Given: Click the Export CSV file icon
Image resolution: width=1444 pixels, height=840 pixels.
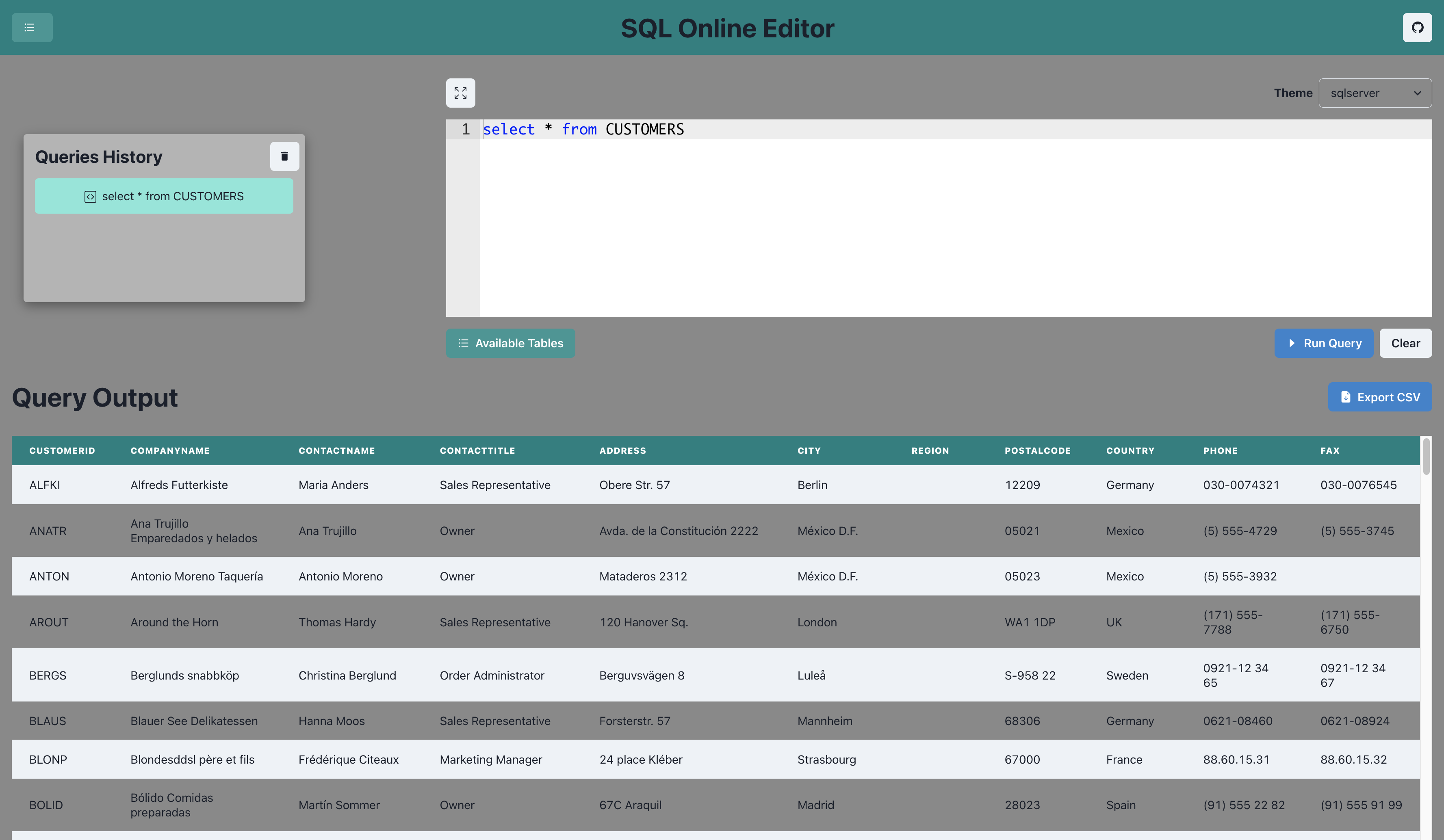Looking at the screenshot, I should tap(1345, 397).
